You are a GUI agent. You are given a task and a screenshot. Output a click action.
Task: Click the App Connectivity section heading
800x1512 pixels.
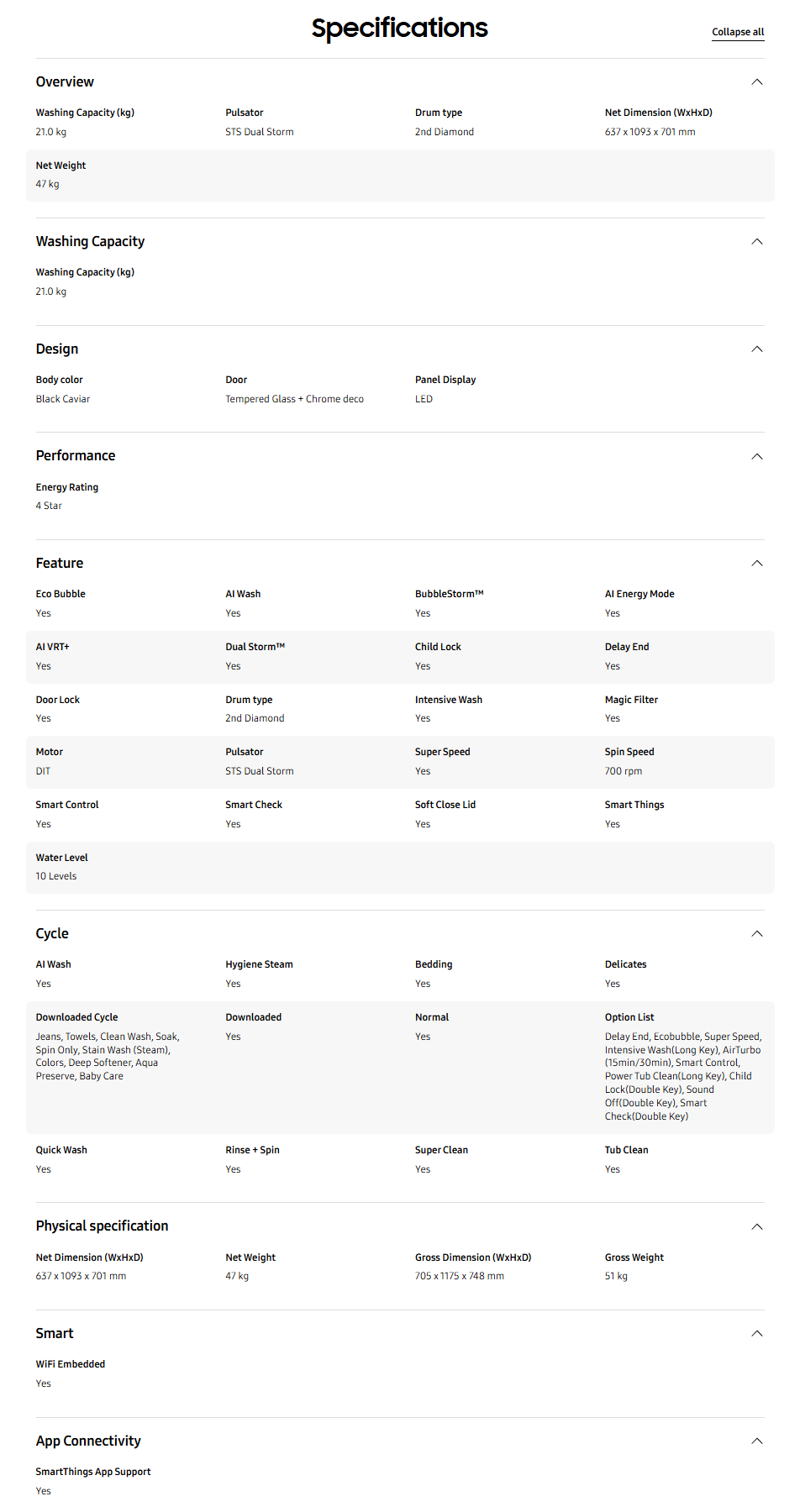[88, 1441]
